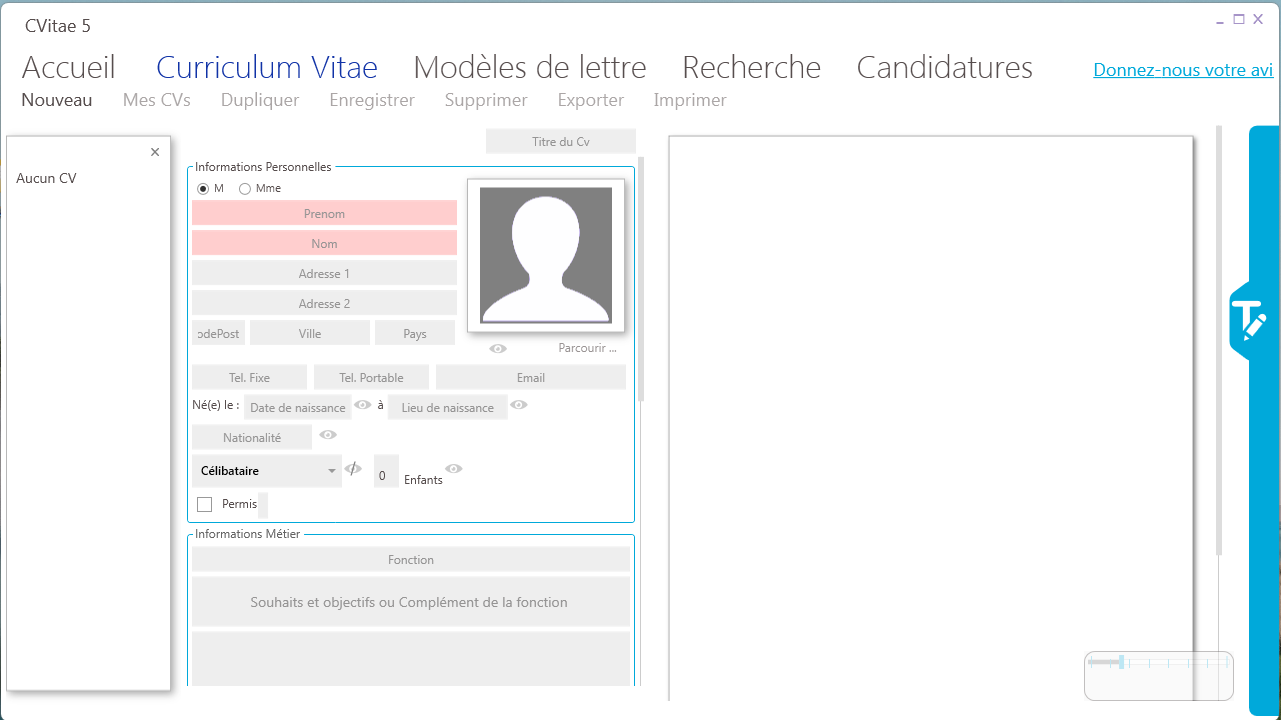
Task: Open the text editing side panel icon
Action: click(x=1248, y=320)
